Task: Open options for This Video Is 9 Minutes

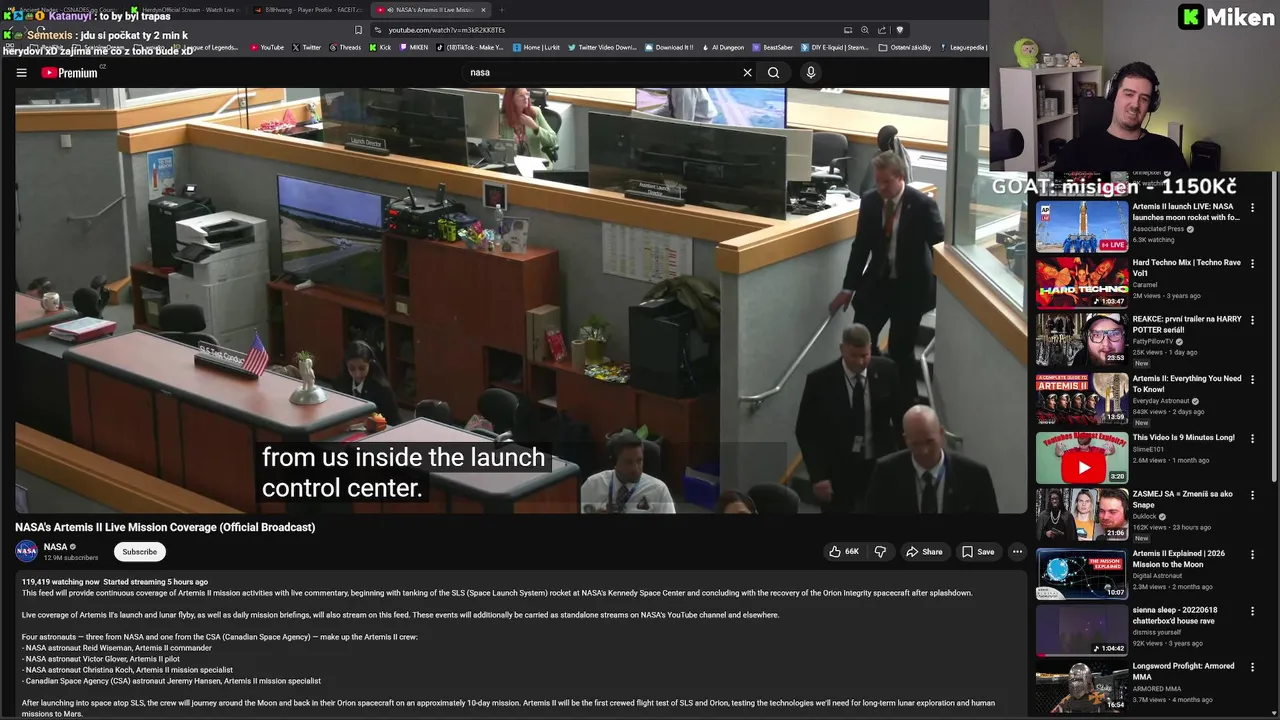Action: click(1252, 439)
